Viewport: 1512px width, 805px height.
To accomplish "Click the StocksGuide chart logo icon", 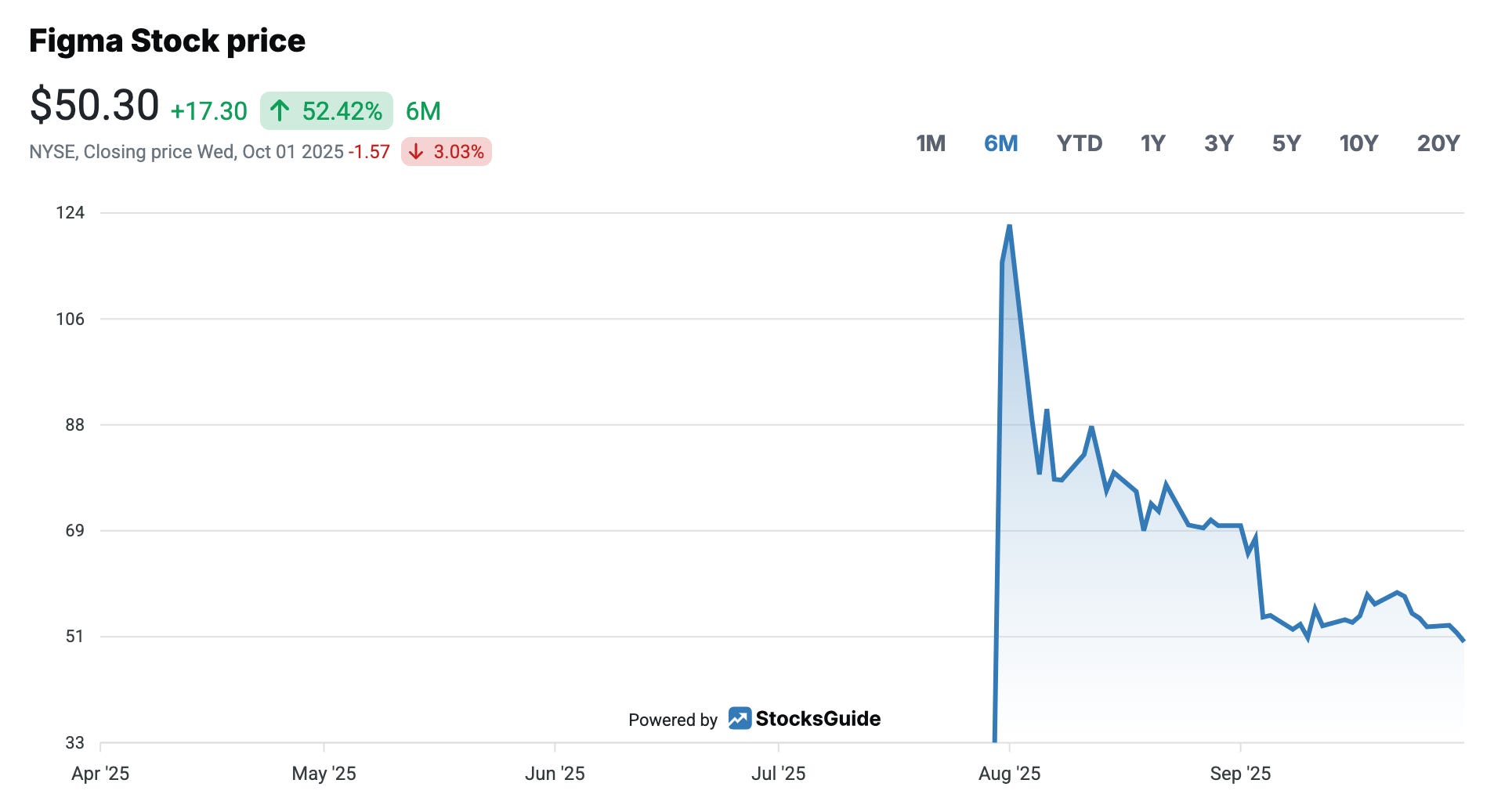I will [740, 717].
